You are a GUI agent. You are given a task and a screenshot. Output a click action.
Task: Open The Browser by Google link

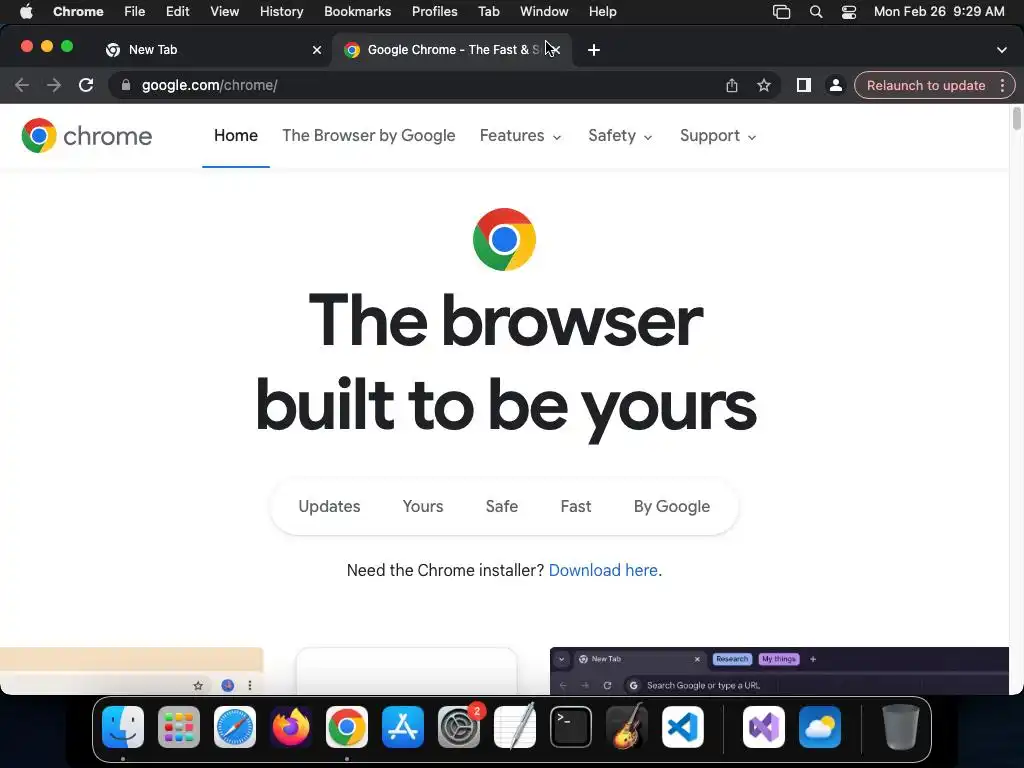pyautogui.click(x=368, y=136)
